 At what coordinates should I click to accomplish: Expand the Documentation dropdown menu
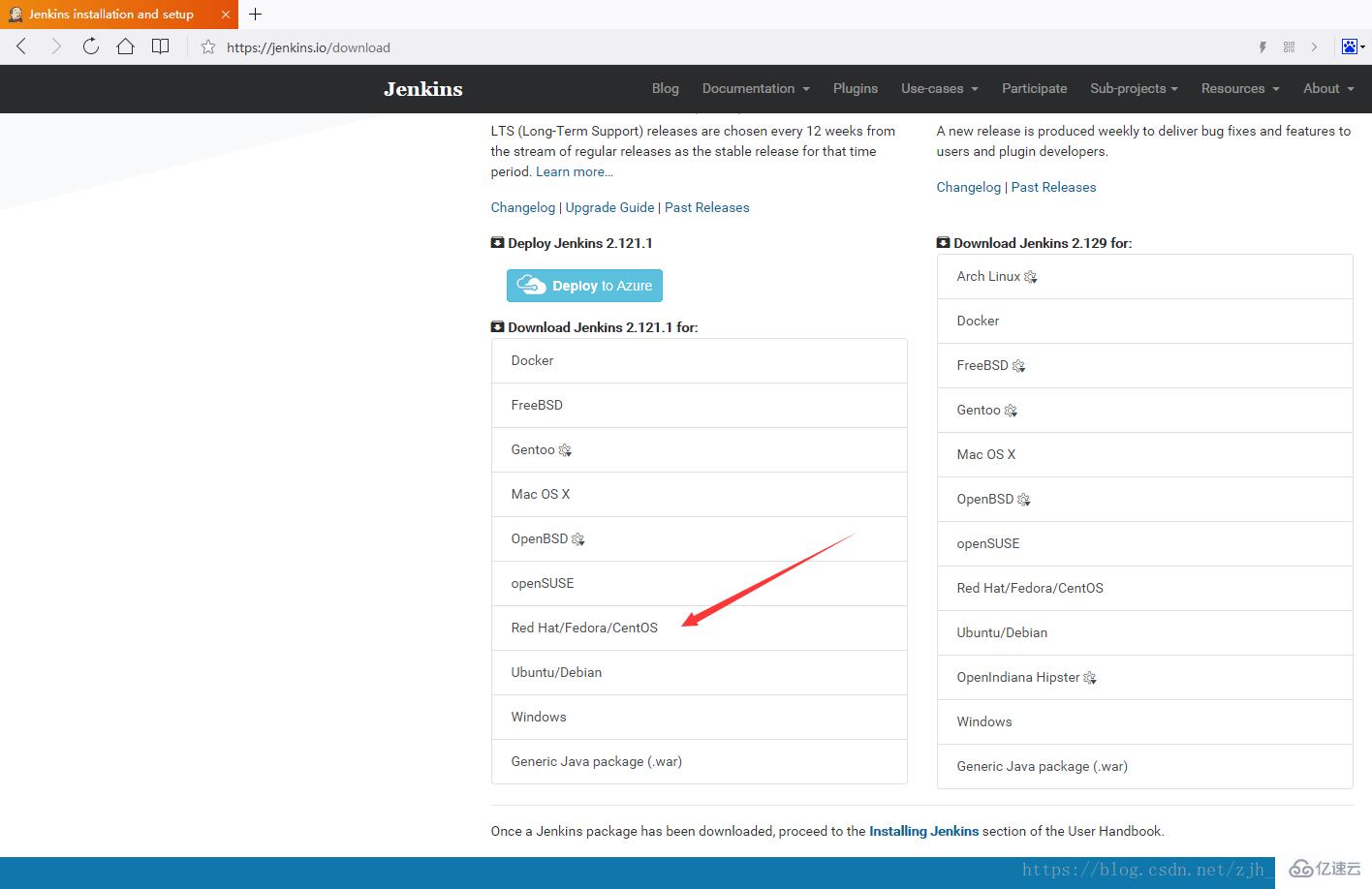[x=756, y=88]
